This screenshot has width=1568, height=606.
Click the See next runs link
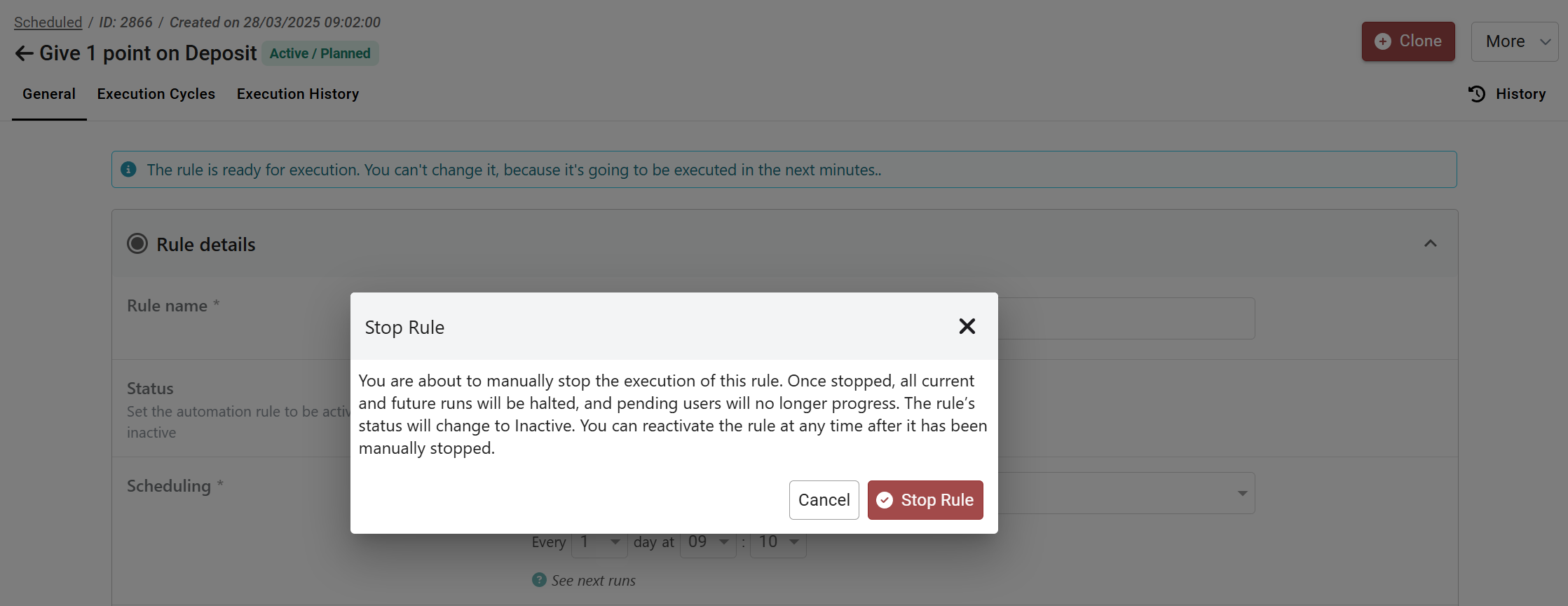pyautogui.click(x=593, y=581)
